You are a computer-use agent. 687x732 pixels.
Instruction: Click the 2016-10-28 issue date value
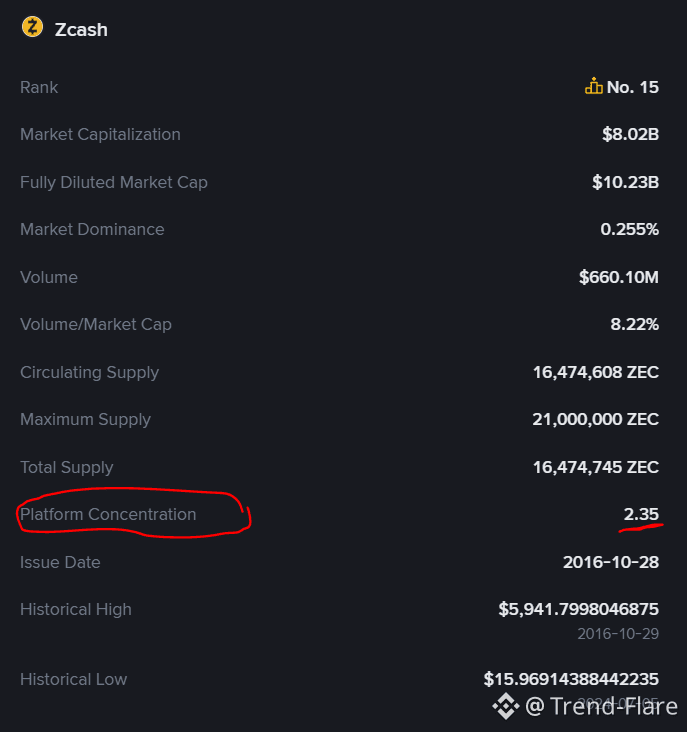pos(610,562)
